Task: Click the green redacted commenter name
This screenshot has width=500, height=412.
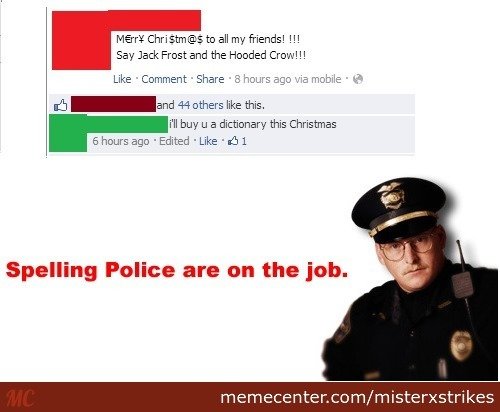Action: [x=127, y=123]
